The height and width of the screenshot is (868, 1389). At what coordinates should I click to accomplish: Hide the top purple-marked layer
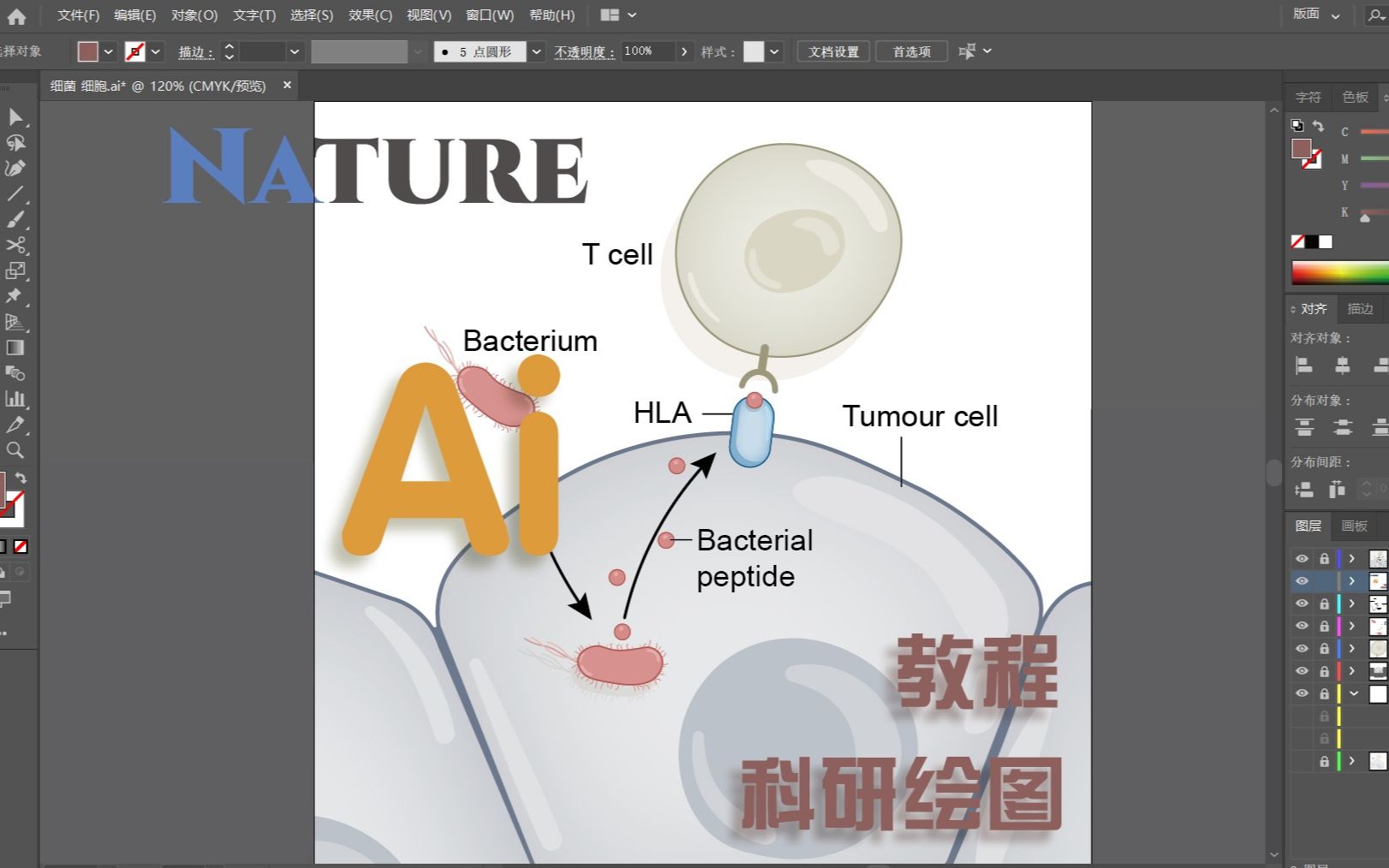[x=1302, y=559]
